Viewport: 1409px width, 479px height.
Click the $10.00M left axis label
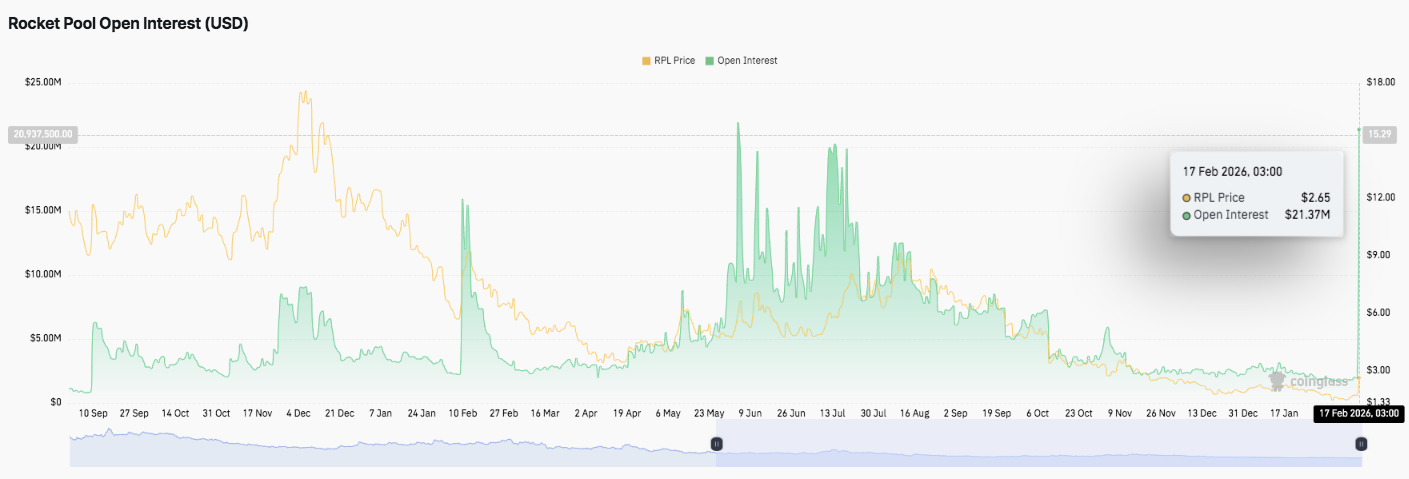(x=43, y=274)
